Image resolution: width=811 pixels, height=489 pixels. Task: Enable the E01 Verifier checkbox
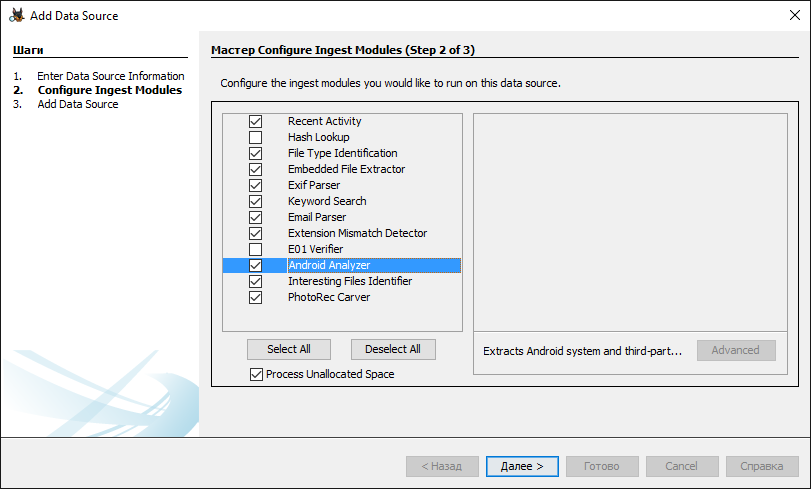[256, 249]
